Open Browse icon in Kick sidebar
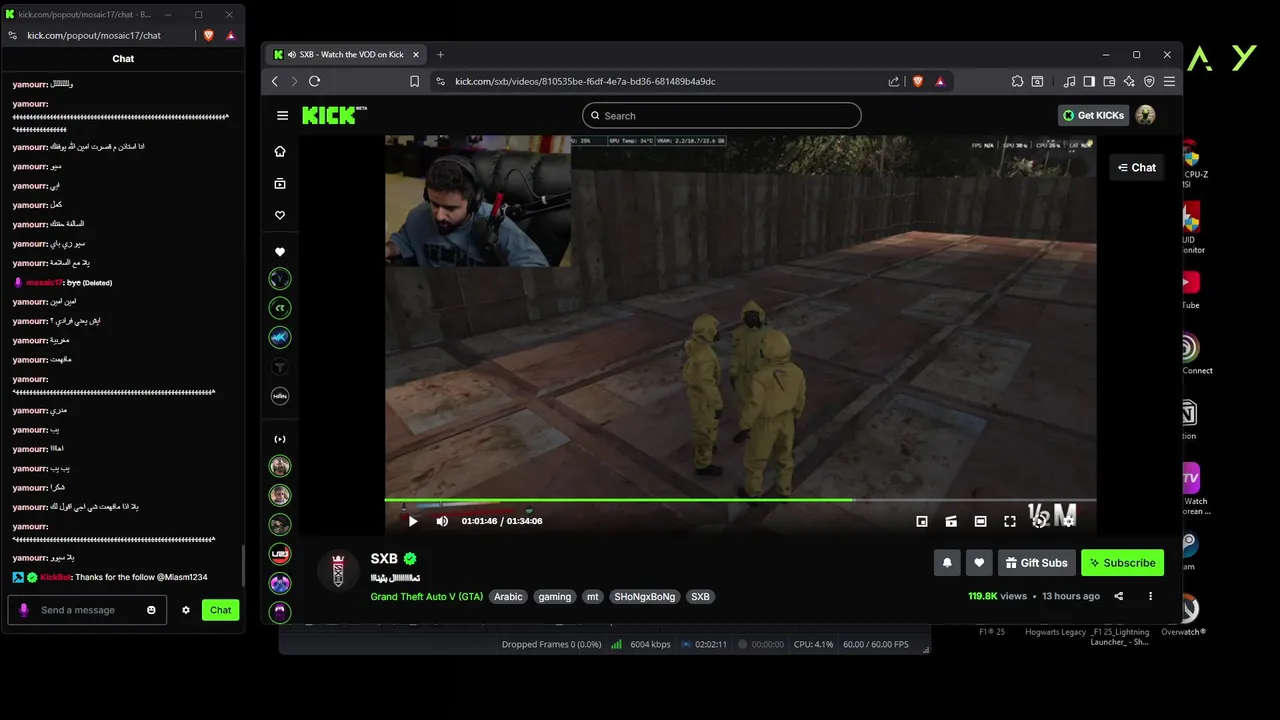 (x=280, y=183)
